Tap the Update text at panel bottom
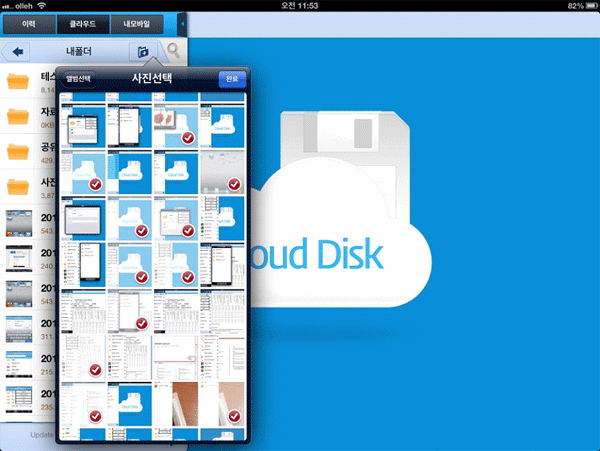The height and width of the screenshot is (451, 600). click(x=42, y=435)
